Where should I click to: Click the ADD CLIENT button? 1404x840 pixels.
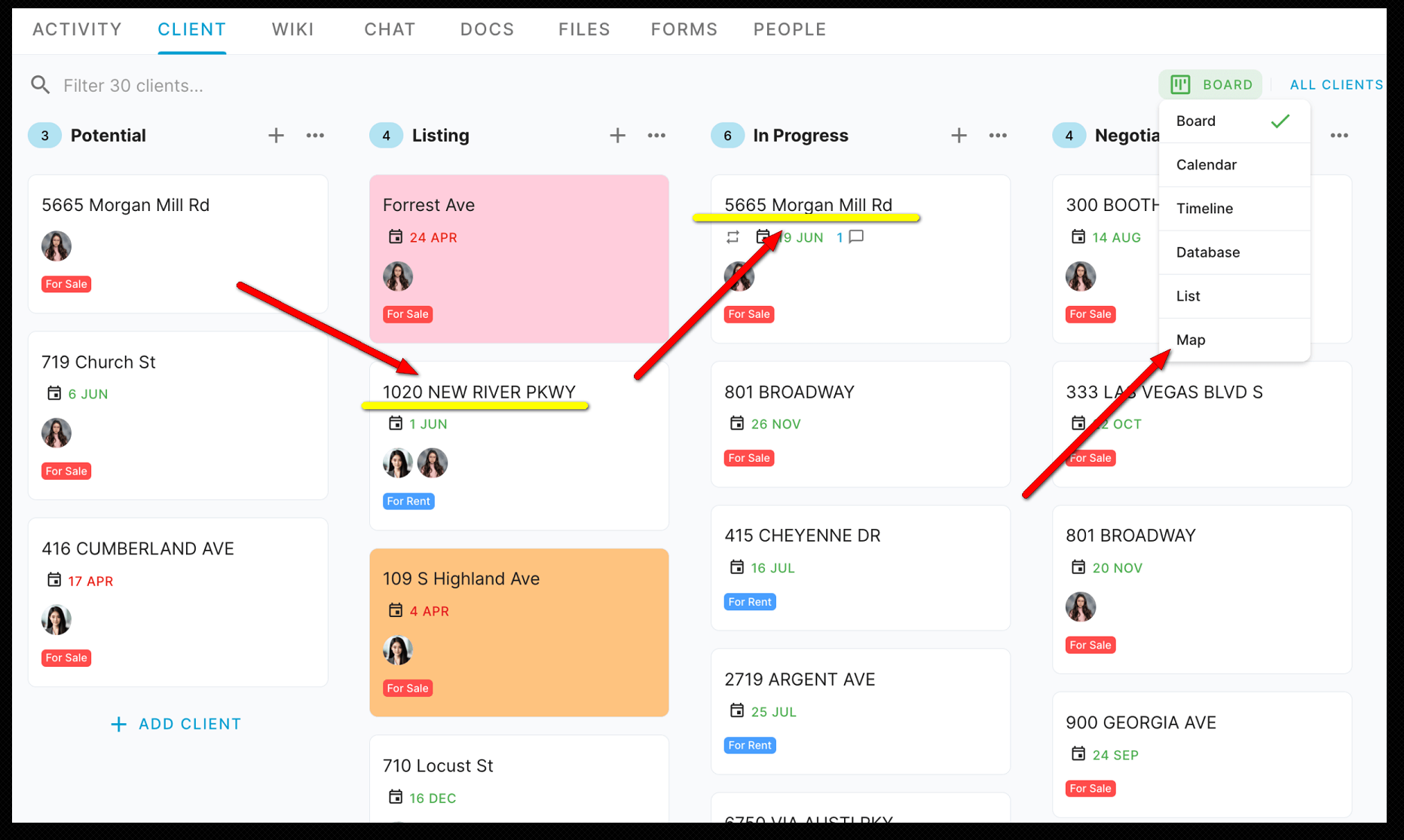[176, 724]
